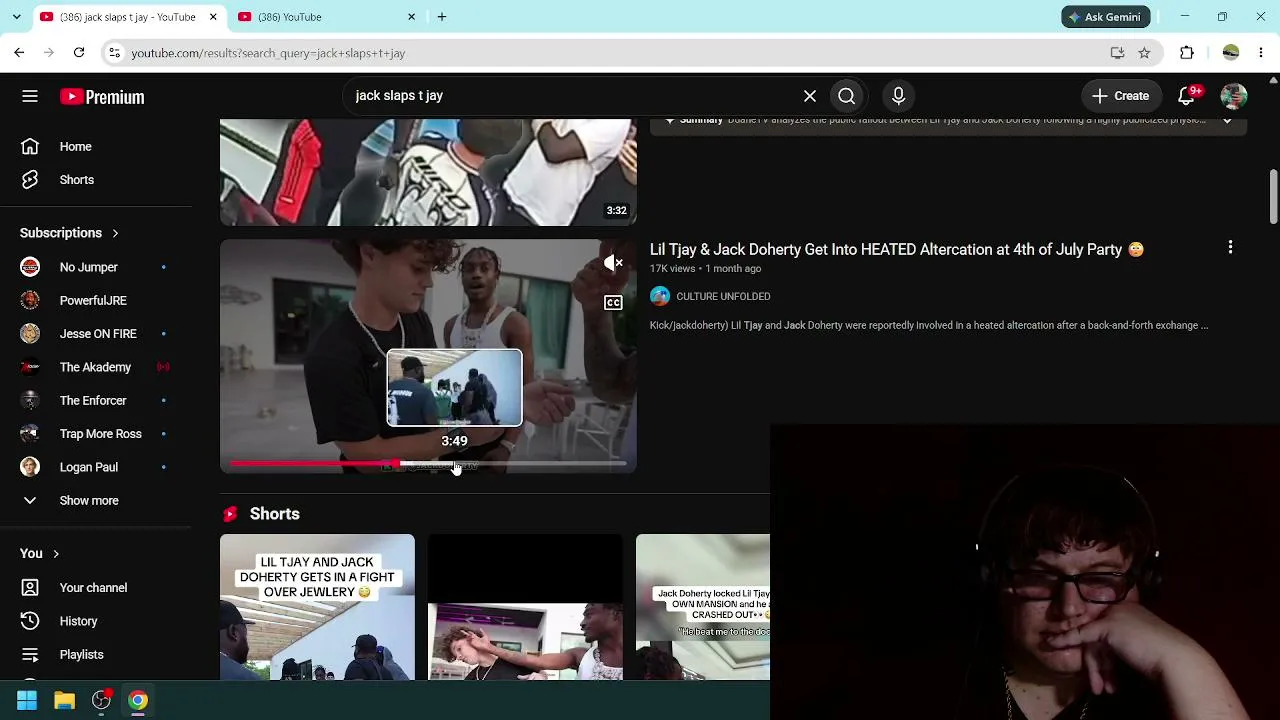Expand the Subscriptions section chevron

click(x=115, y=233)
